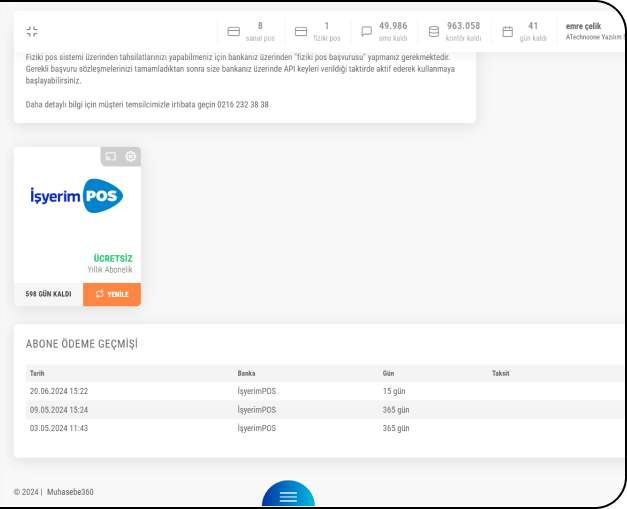The height and width of the screenshot is (509, 627).
Task: Click the Gün column header
Action: (x=388, y=373)
